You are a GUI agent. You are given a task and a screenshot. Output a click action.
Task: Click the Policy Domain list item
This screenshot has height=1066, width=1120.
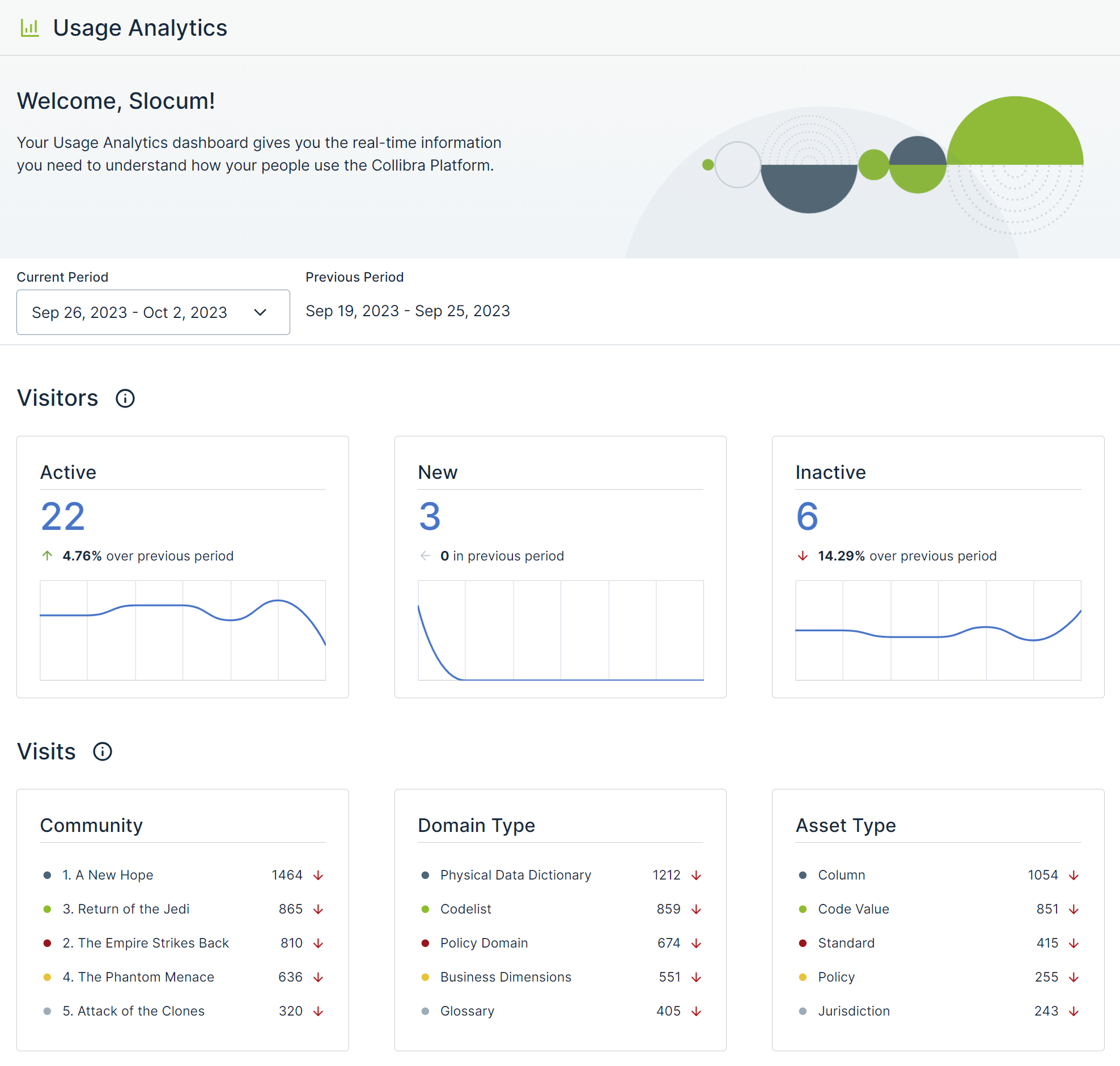point(483,943)
